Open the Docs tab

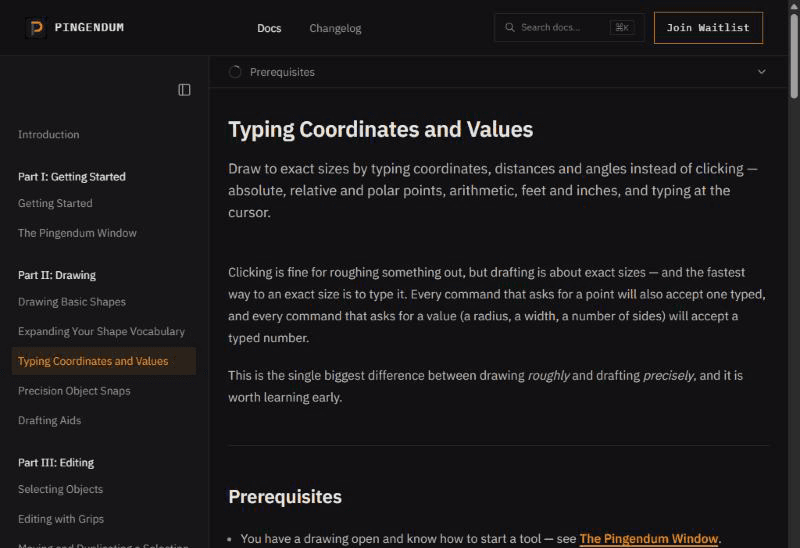(269, 28)
